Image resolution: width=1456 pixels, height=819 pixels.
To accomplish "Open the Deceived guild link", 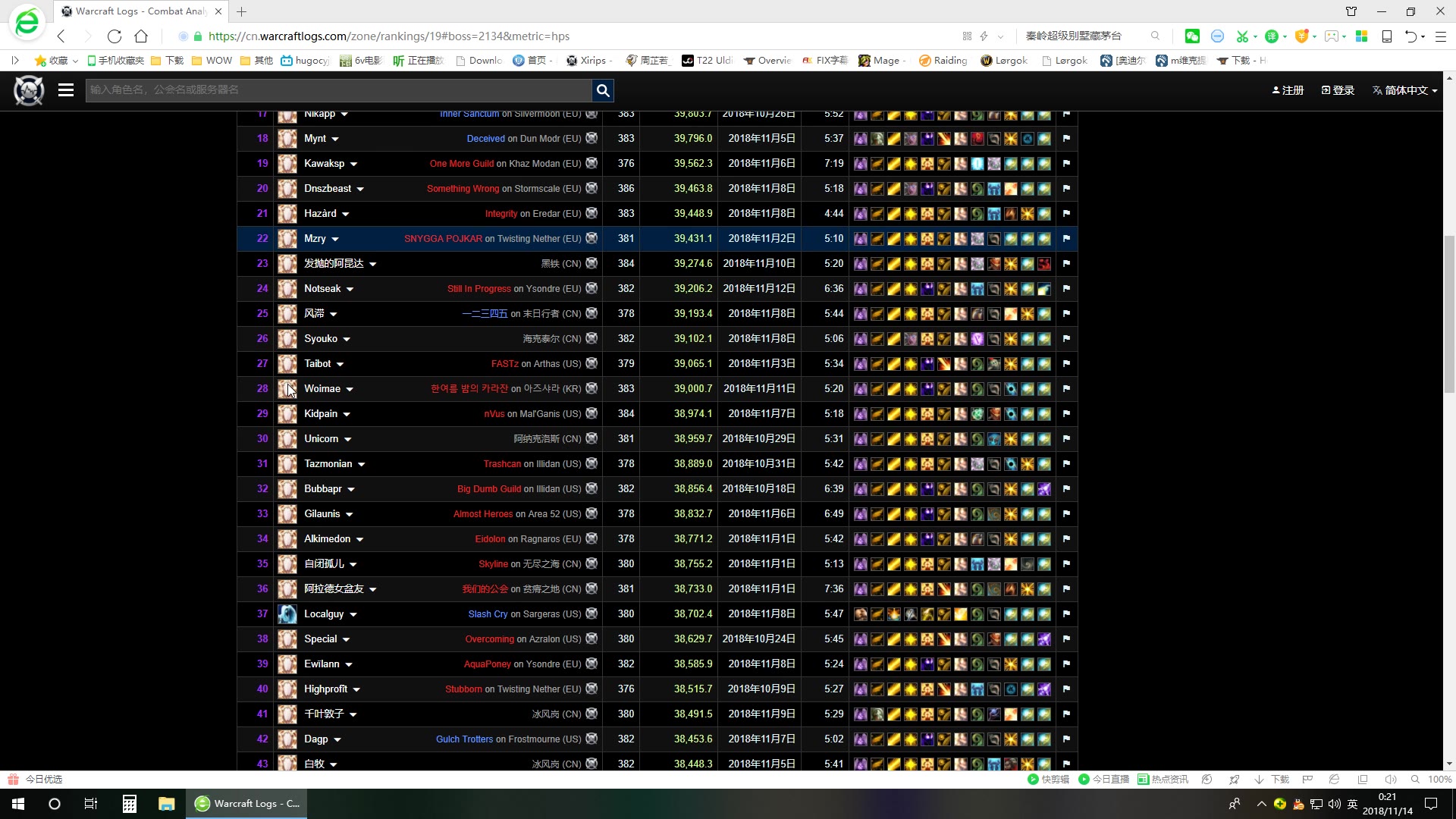I will pos(485,139).
